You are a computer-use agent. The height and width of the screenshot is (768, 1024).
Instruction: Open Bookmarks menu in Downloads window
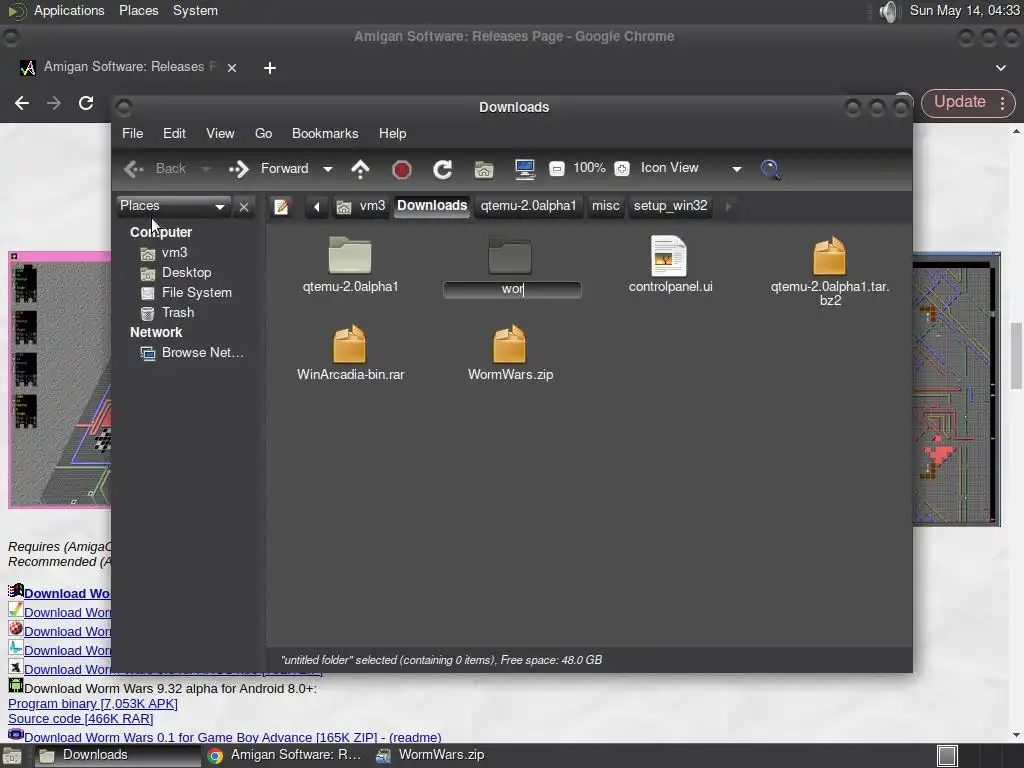click(x=325, y=133)
